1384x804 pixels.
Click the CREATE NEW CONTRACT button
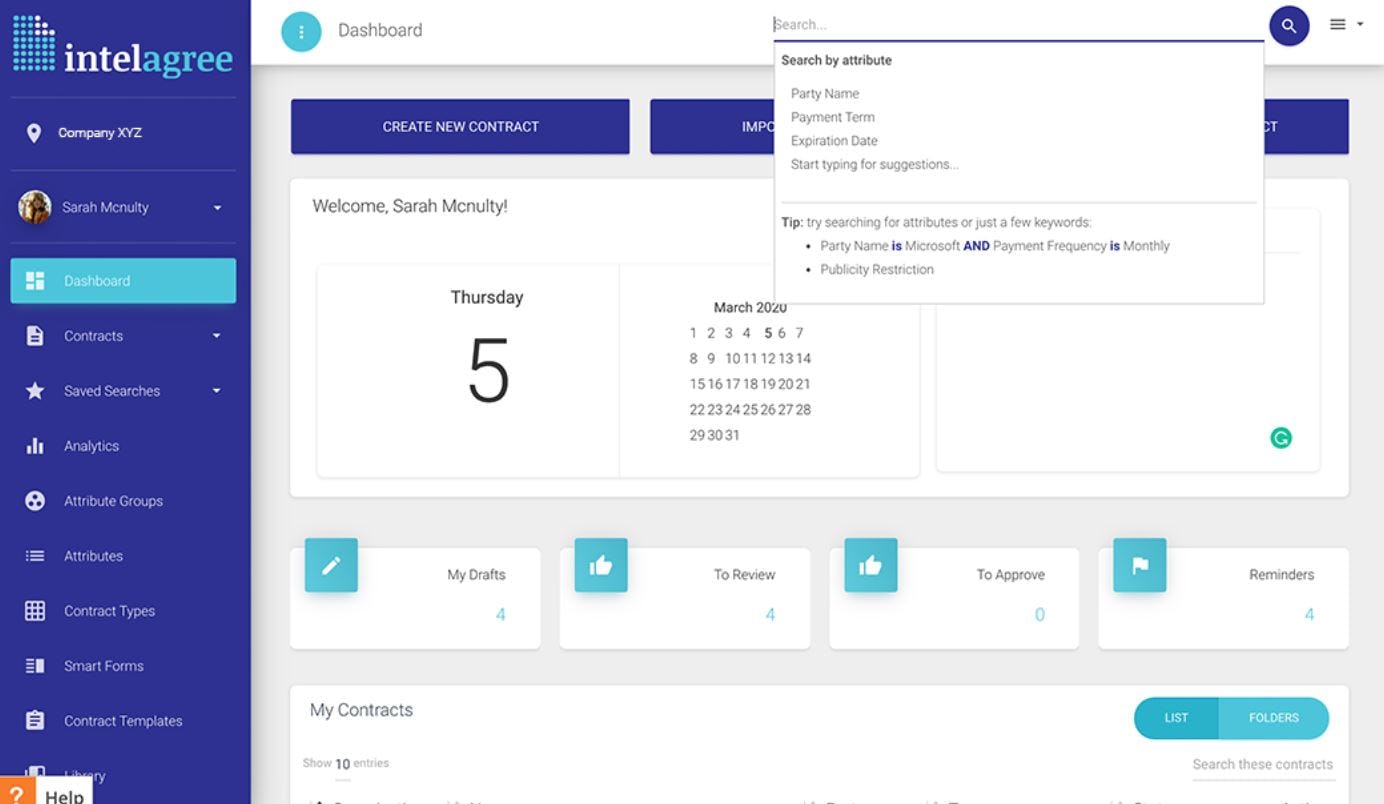[x=459, y=126]
